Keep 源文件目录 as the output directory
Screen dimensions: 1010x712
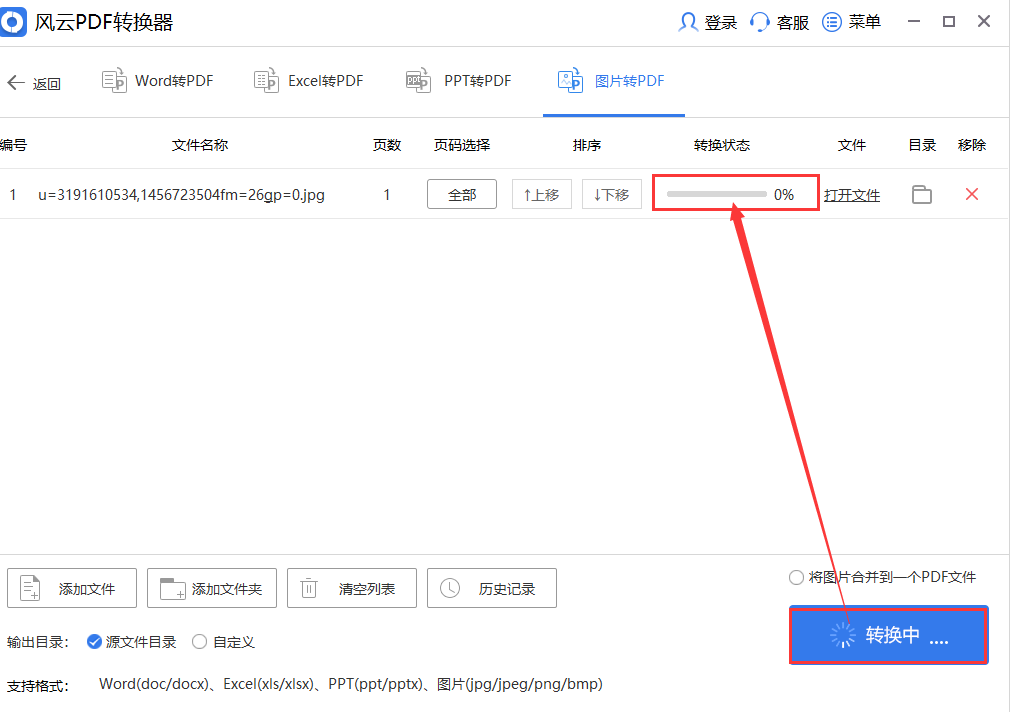94,641
